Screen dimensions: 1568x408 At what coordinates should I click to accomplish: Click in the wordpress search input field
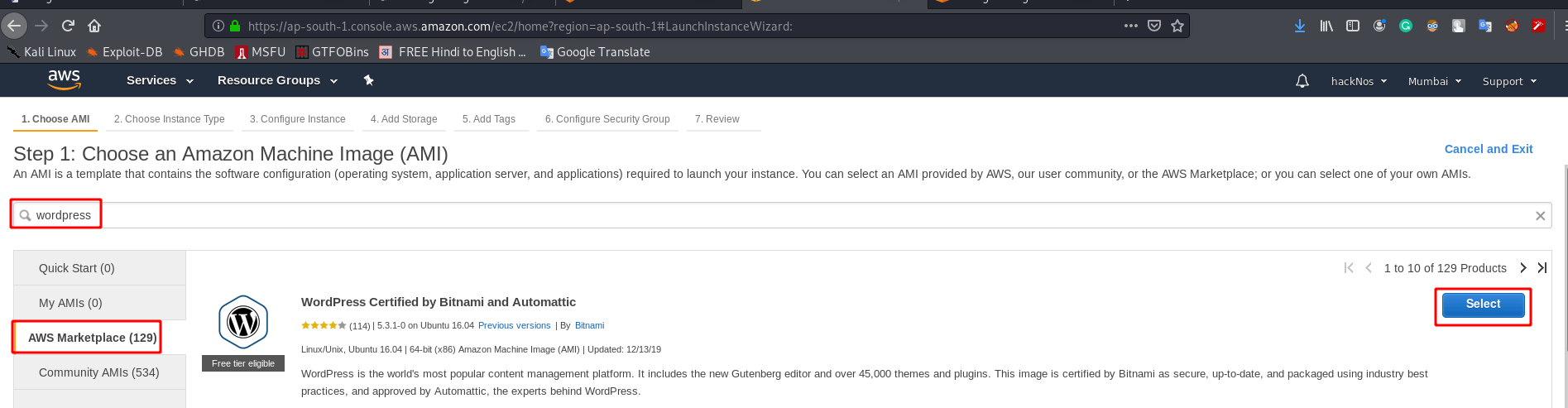(782, 215)
